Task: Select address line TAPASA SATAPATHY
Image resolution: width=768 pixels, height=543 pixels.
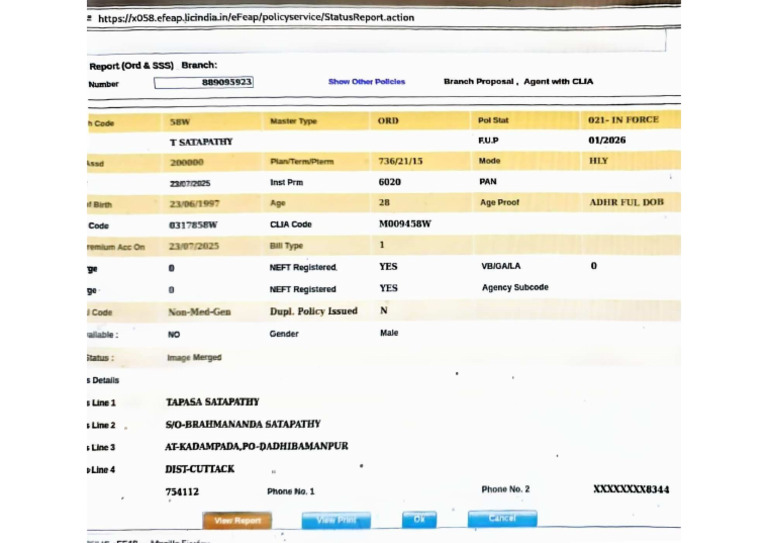Action: click(x=213, y=402)
